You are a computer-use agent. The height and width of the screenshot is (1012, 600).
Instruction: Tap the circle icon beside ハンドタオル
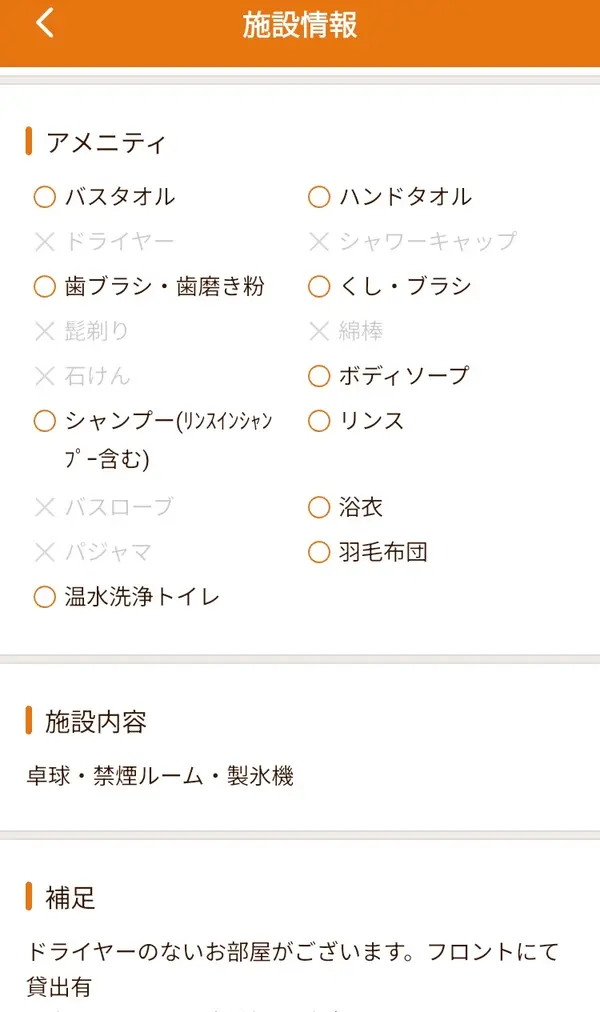pyautogui.click(x=318, y=197)
